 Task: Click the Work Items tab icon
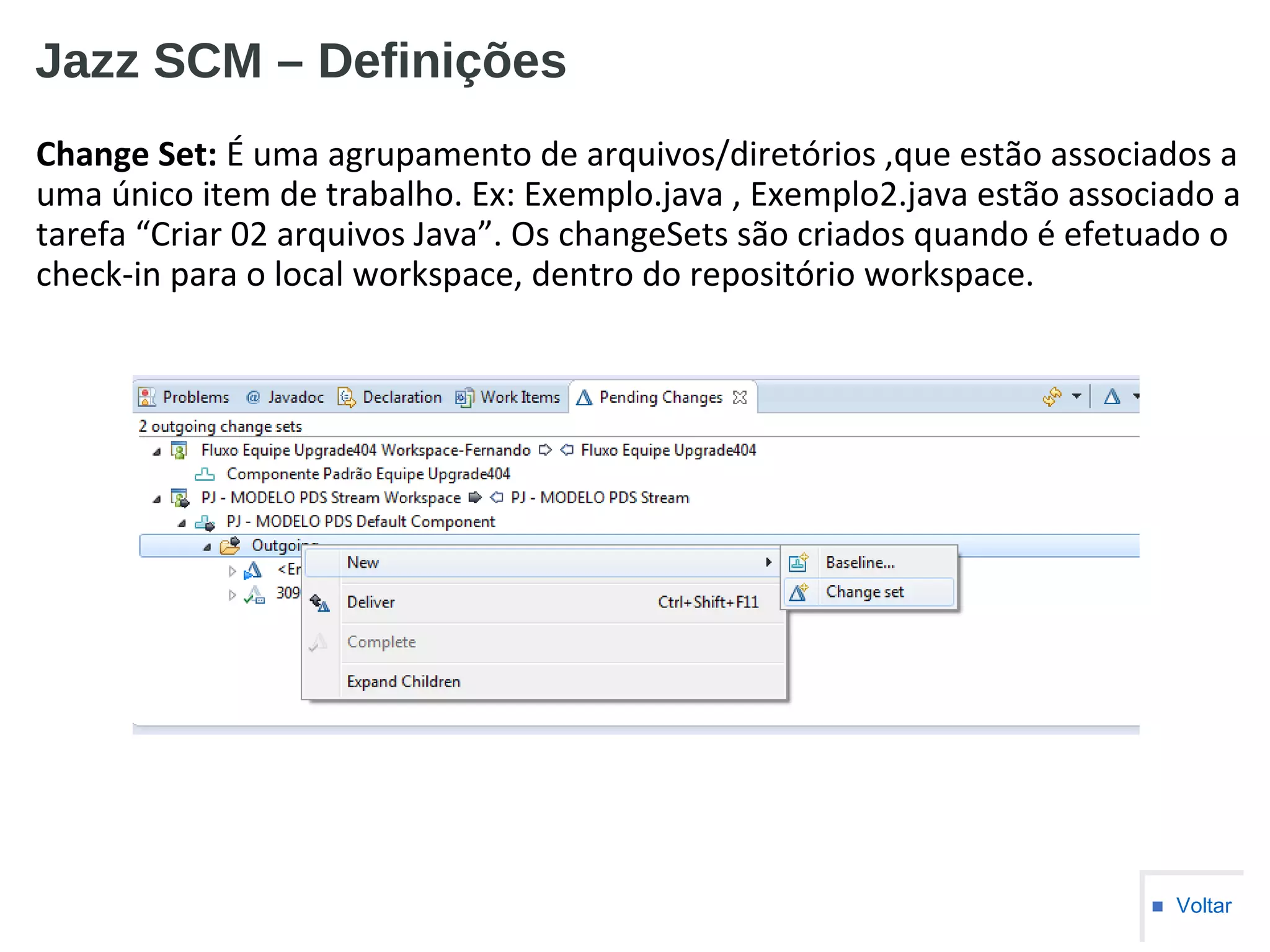coord(464,397)
